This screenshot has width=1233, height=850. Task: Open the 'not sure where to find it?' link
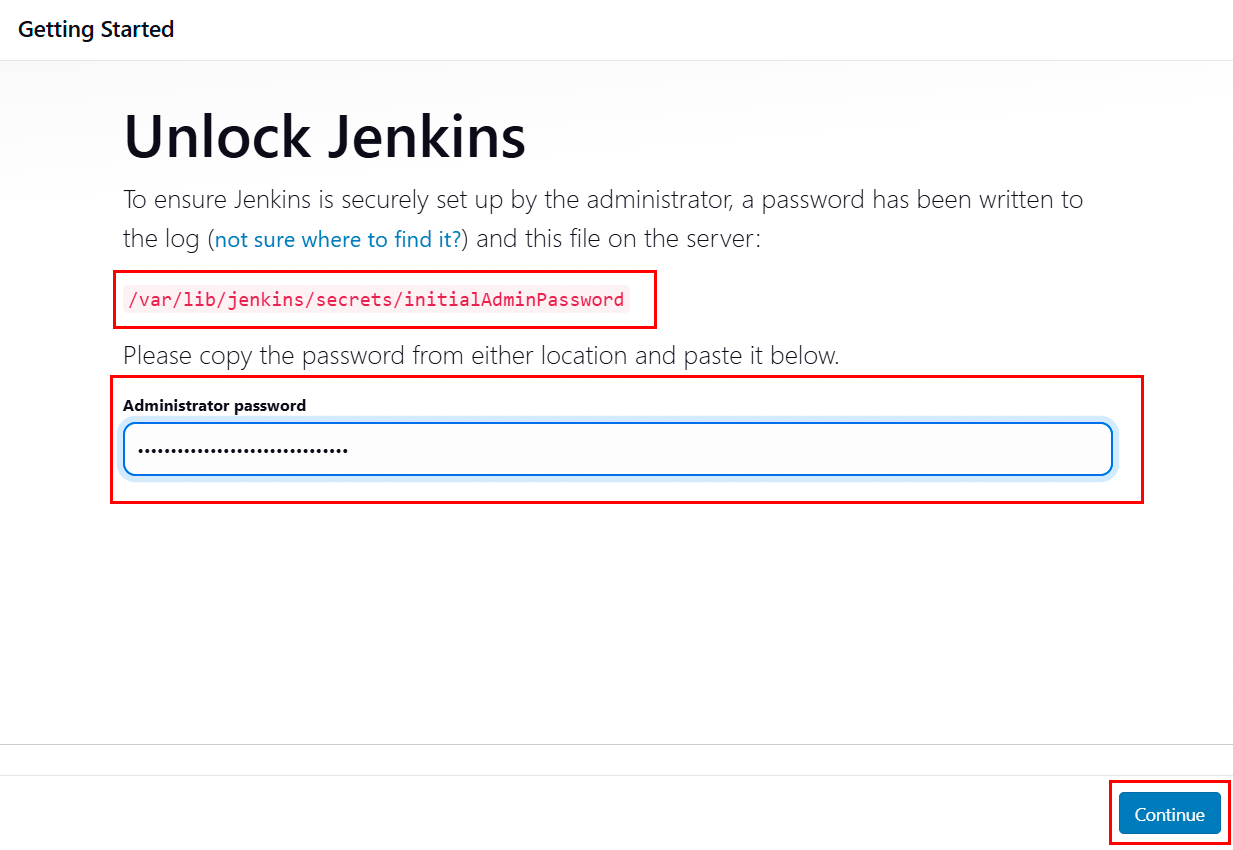tap(338, 240)
